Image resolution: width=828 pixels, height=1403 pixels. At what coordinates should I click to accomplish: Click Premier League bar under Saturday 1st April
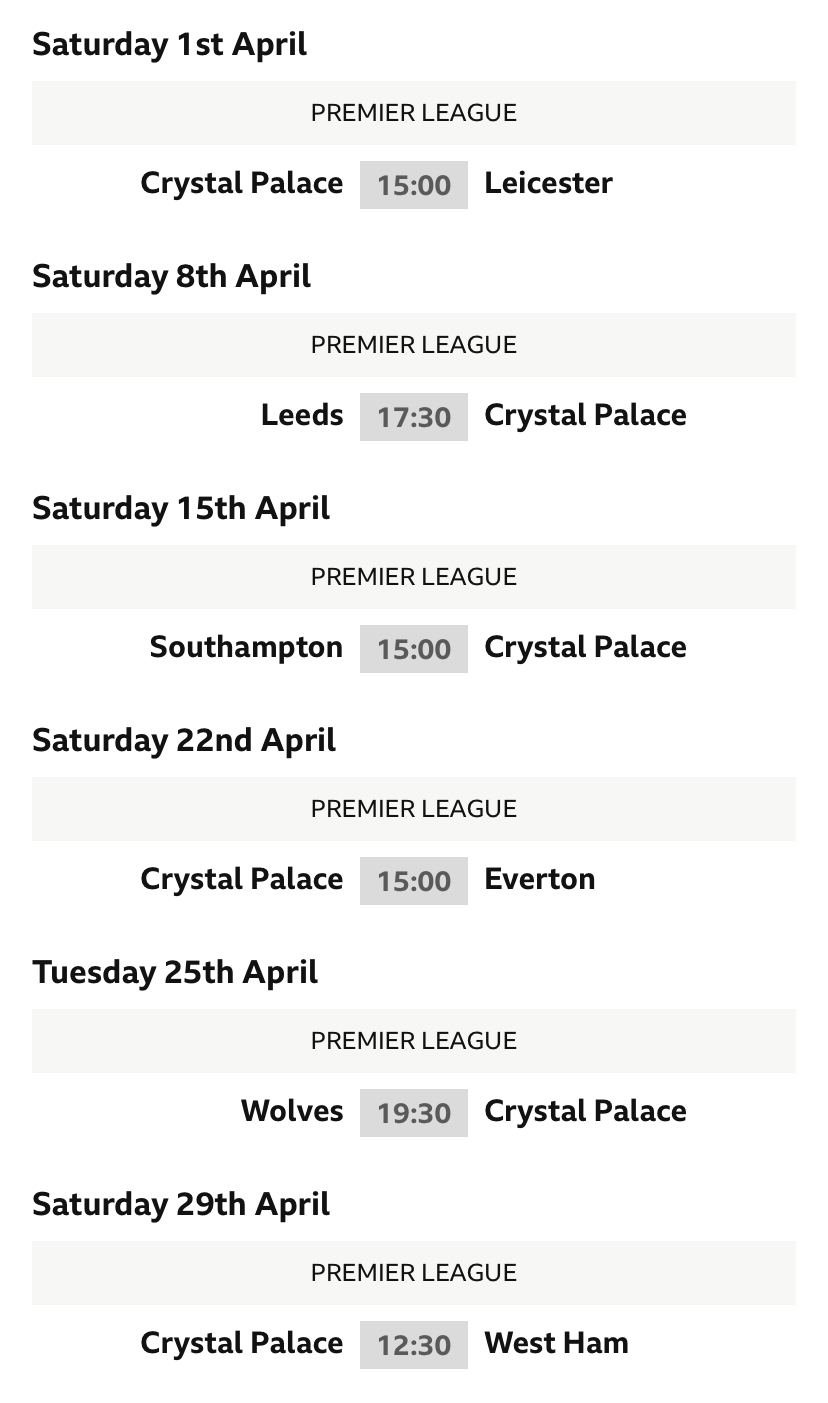tap(414, 113)
